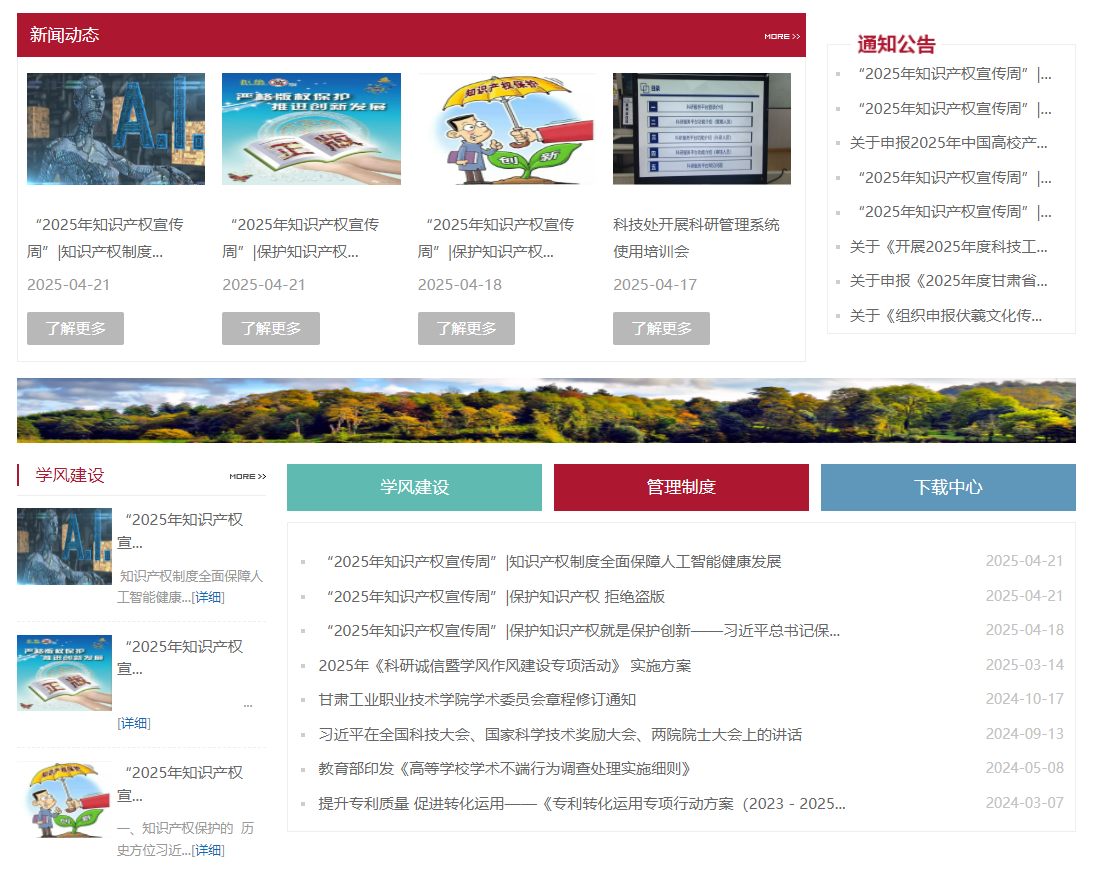Open the monitor screen training photo

pos(701,129)
